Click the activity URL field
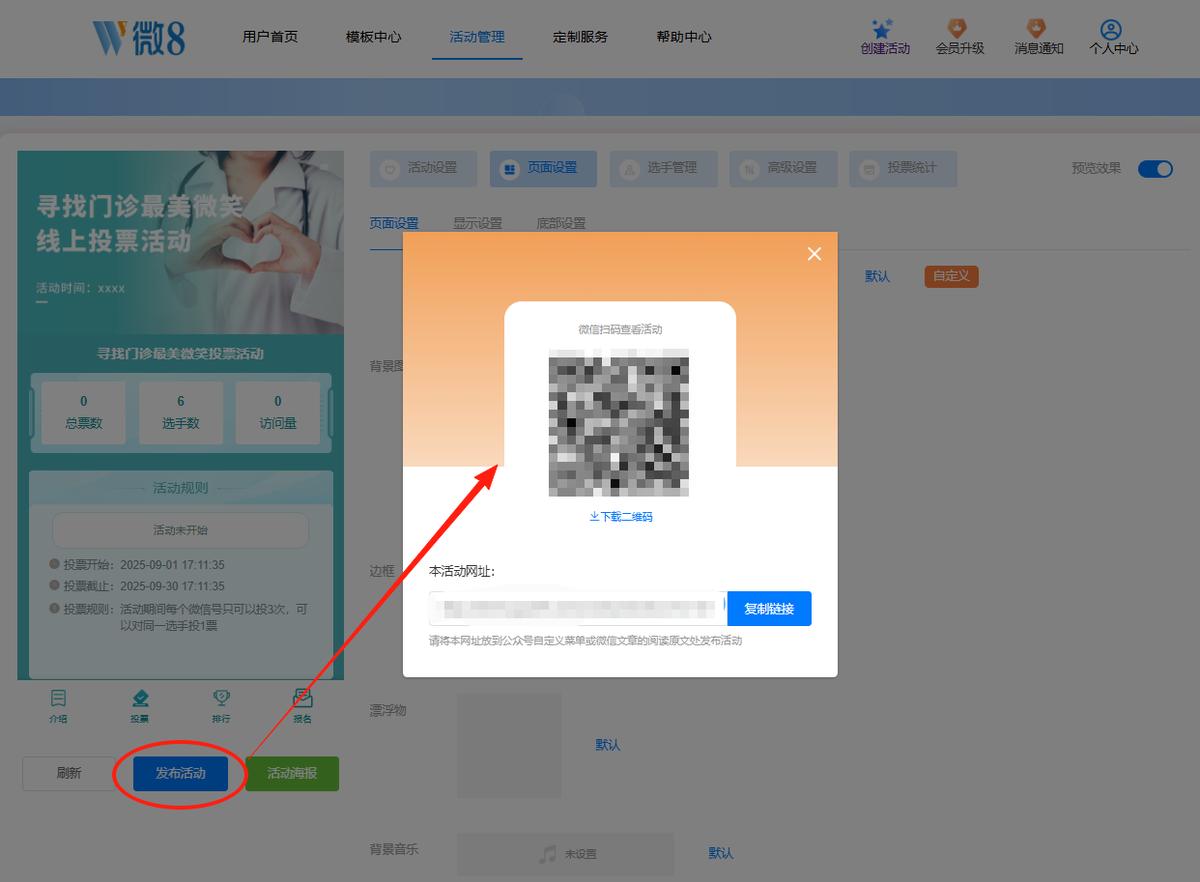Image resolution: width=1200 pixels, height=882 pixels. point(578,609)
